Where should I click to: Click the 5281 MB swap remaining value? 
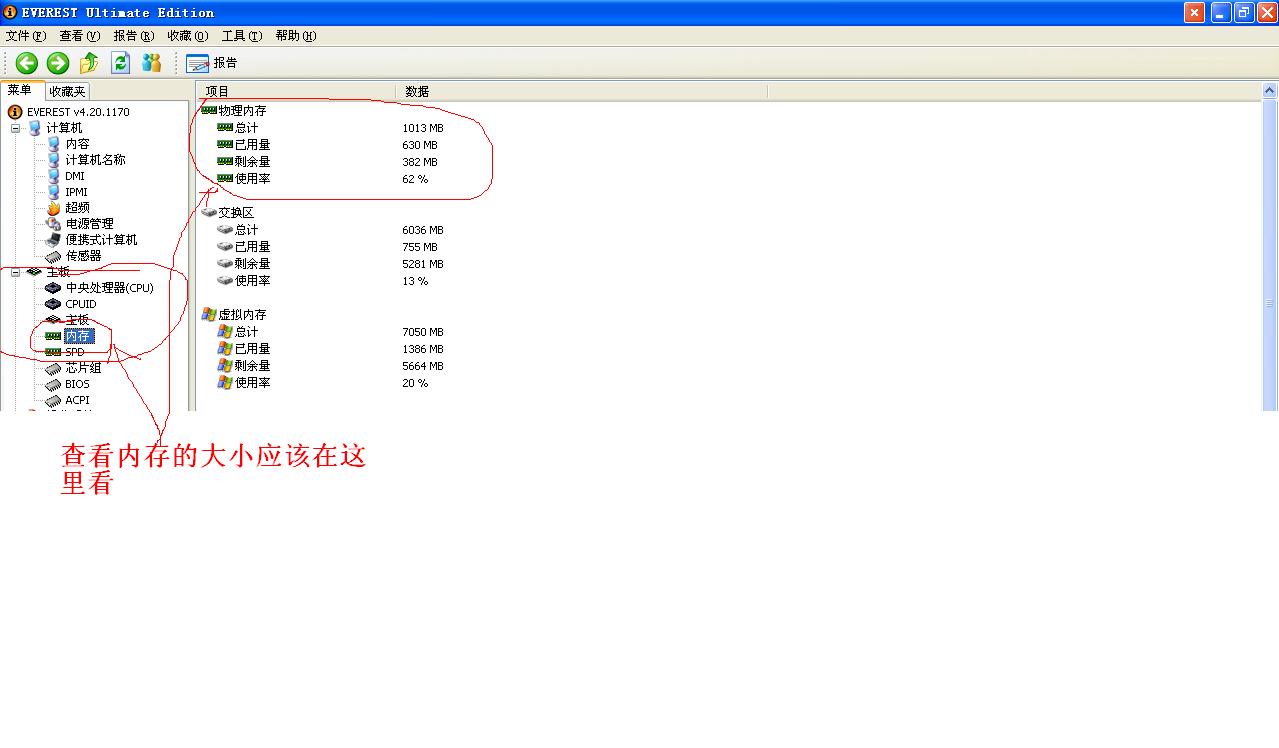tap(423, 264)
